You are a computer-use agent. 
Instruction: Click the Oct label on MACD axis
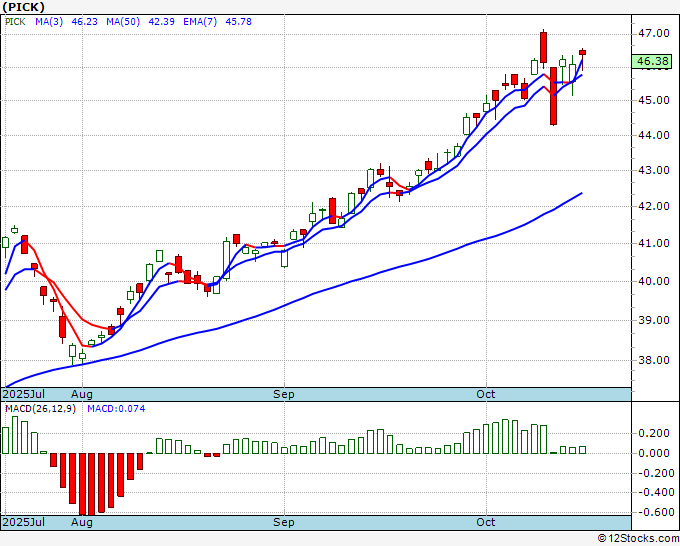(486, 522)
